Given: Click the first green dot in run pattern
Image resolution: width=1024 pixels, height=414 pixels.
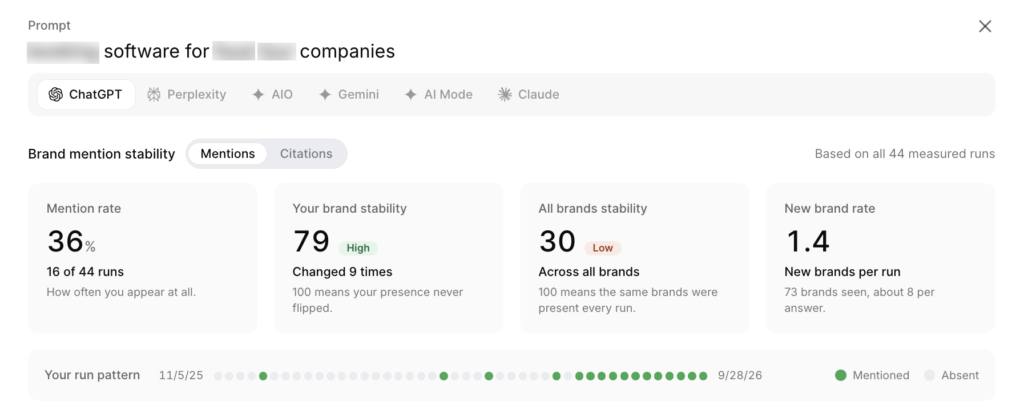Looking at the screenshot, I should tap(263, 376).
